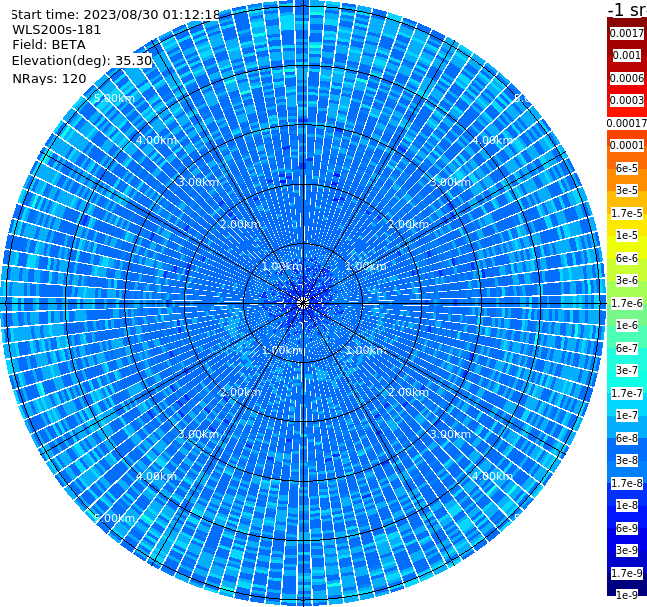This screenshot has height=607, width=647.
Task: Select the 0.0001 orange colorbar label
Action: click(627, 145)
